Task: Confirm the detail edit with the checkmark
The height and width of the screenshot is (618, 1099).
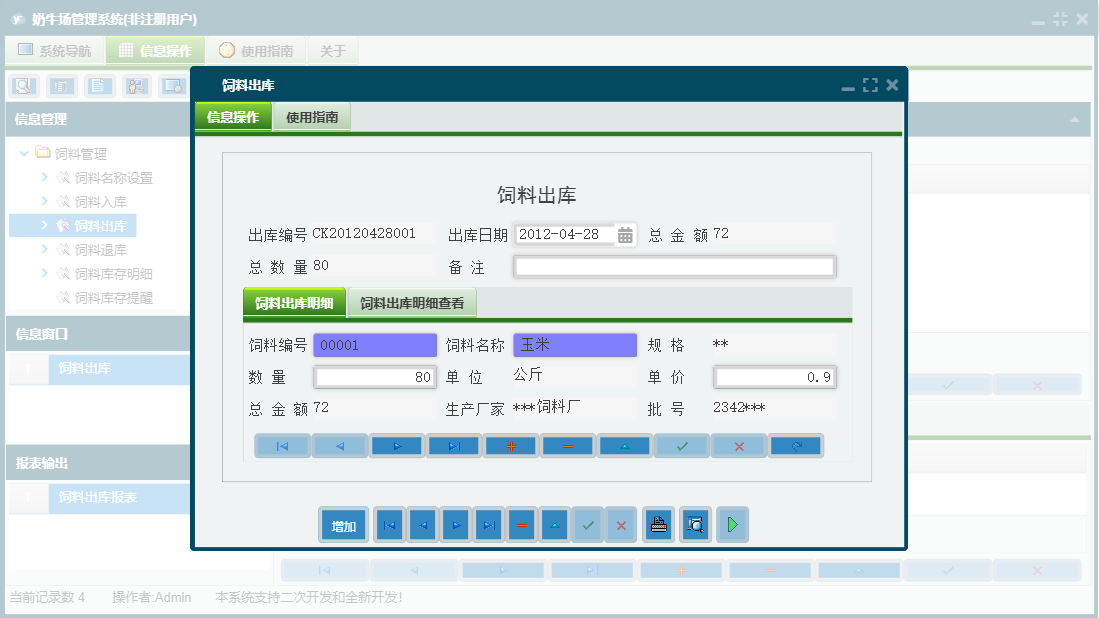Action: coord(682,446)
